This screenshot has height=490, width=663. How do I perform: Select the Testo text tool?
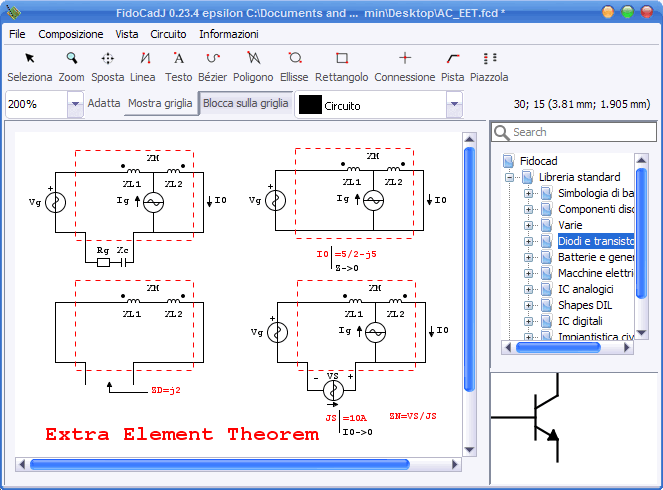coord(178,65)
